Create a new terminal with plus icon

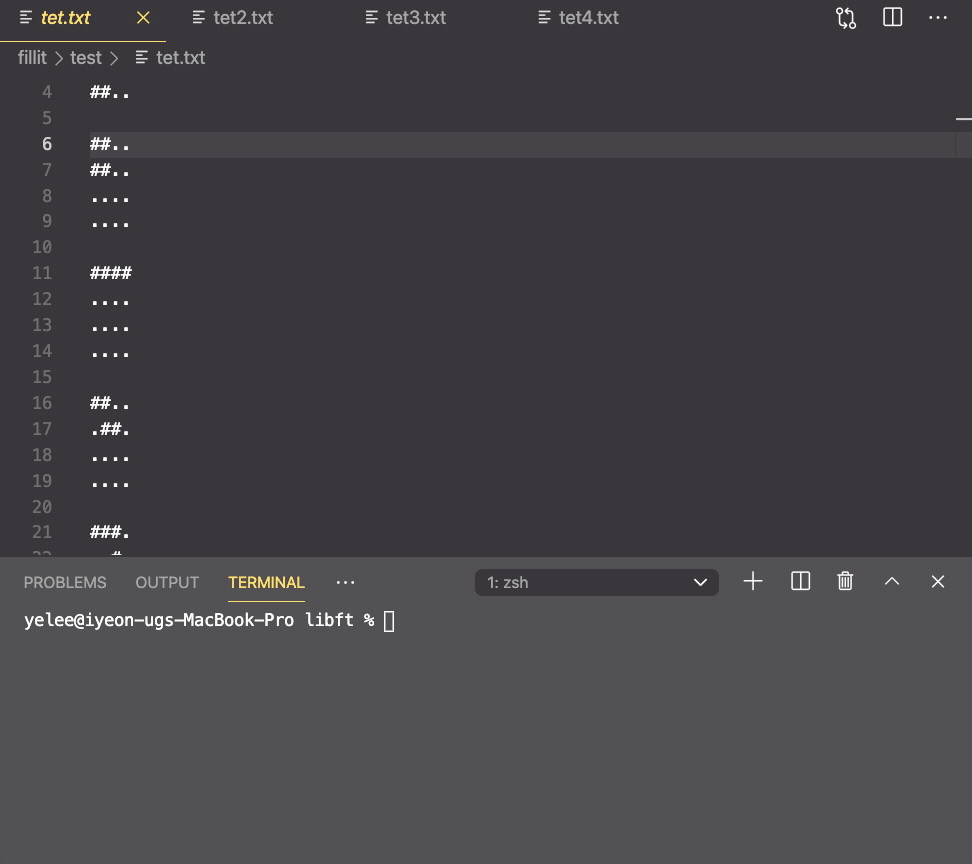click(752, 581)
